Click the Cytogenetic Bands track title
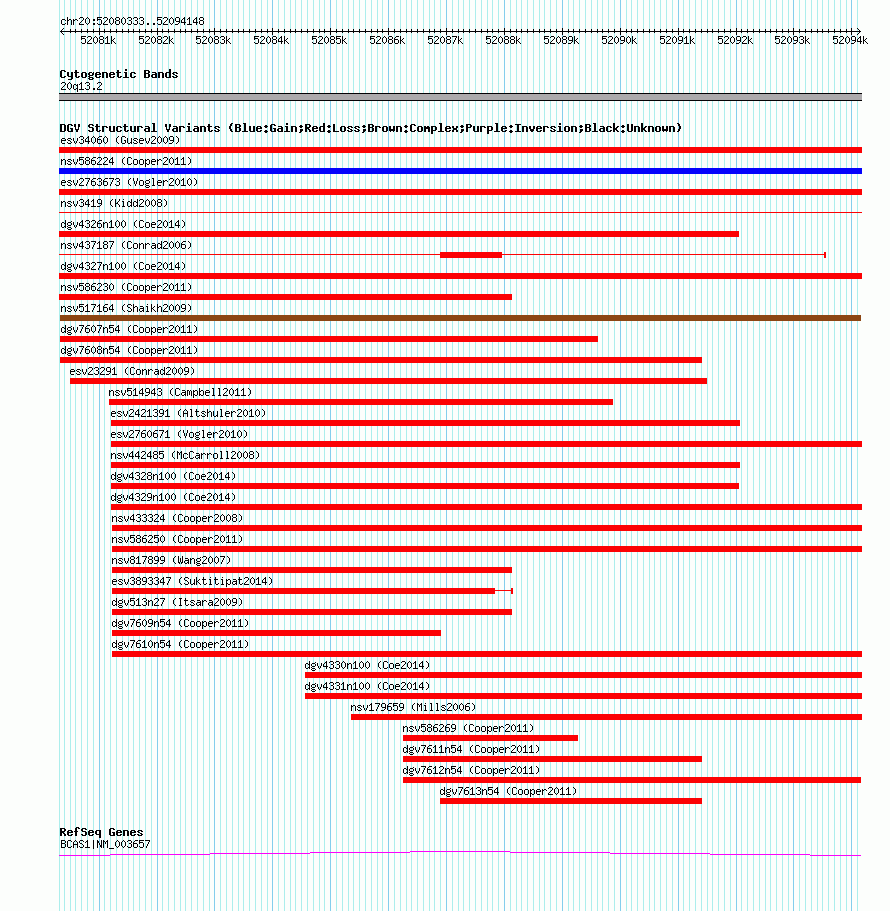Image resolution: width=890 pixels, height=911 pixels. click(119, 74)
